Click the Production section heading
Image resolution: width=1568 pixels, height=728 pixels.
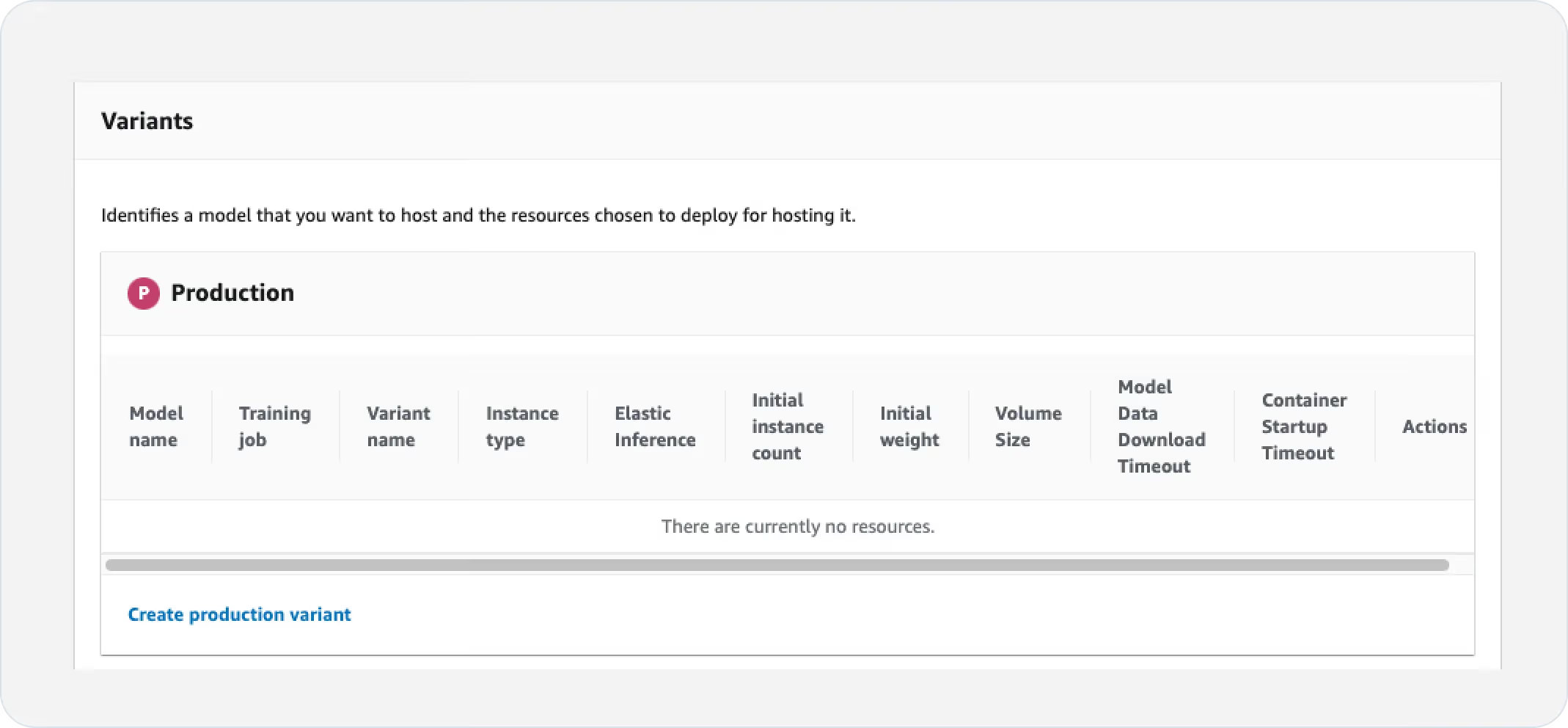(x=232, y=293)
